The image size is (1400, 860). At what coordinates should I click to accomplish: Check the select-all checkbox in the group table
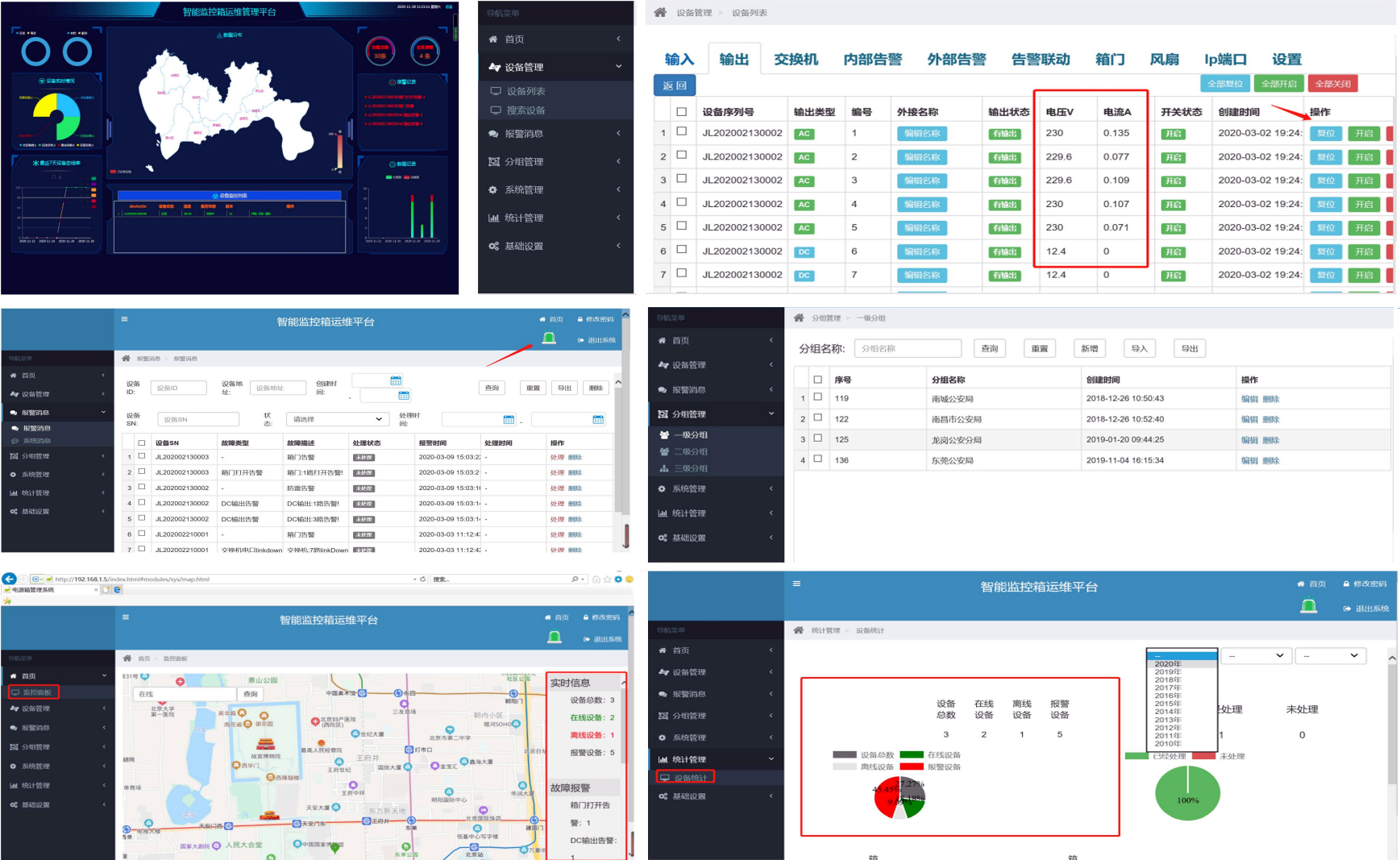point(818,379)
